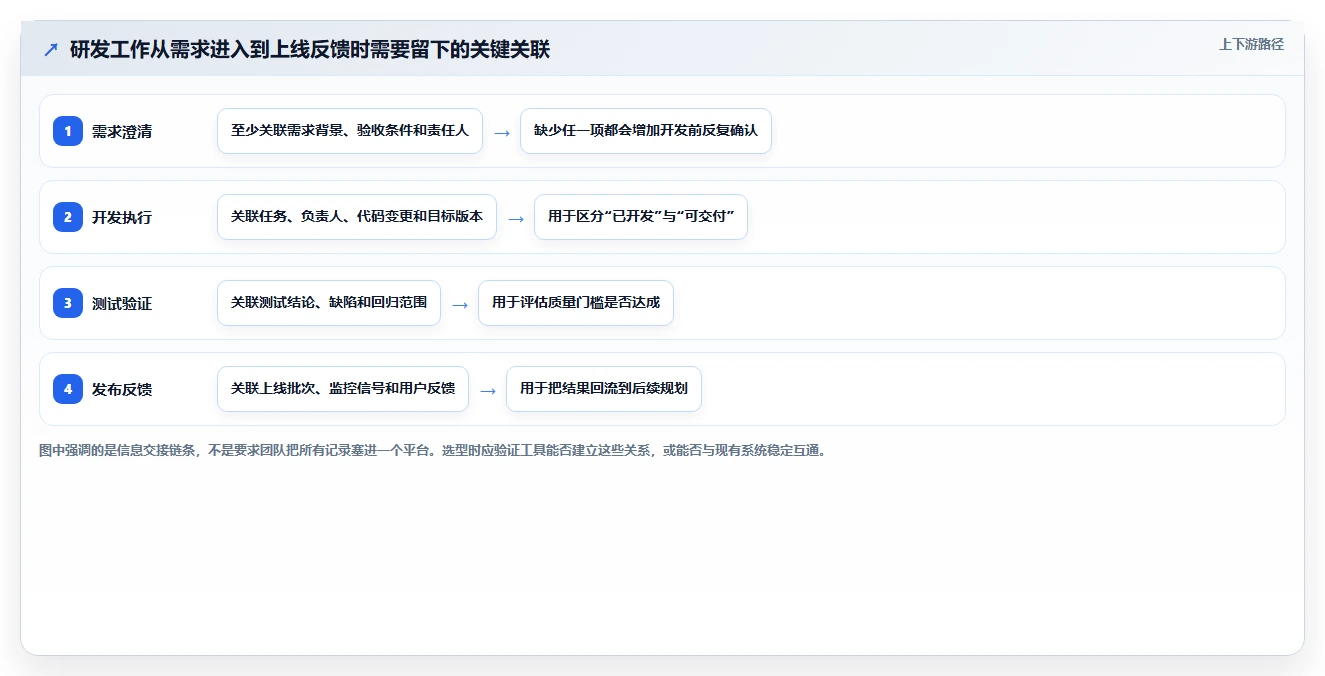Click the 至少关联需求背景、验收条件和责任人 box
1325x676 pixels.
350,131
